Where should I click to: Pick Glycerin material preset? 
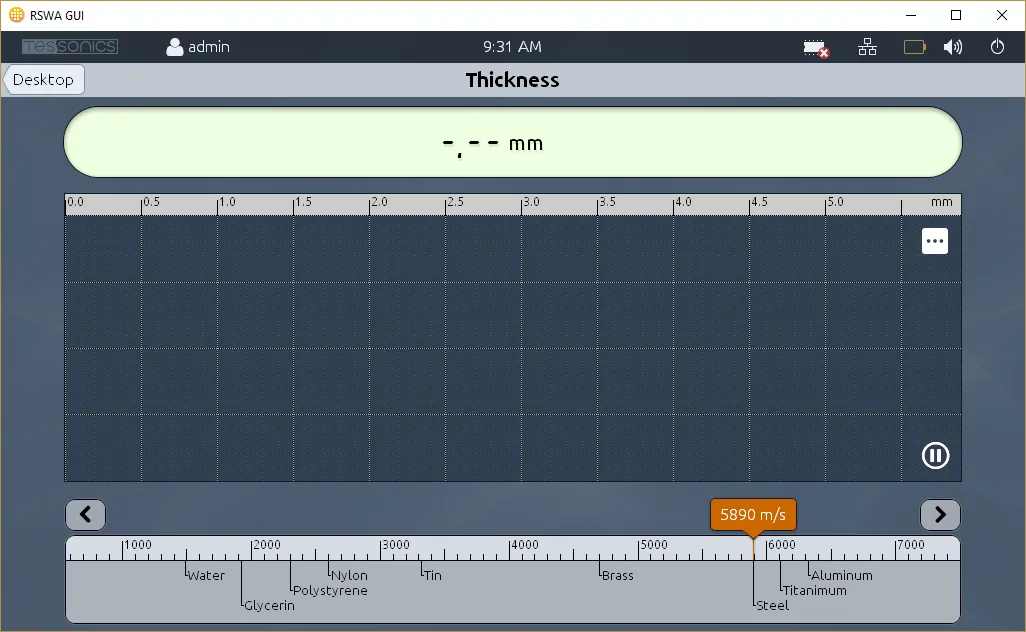pyautogui.click(x=269, y=605)
